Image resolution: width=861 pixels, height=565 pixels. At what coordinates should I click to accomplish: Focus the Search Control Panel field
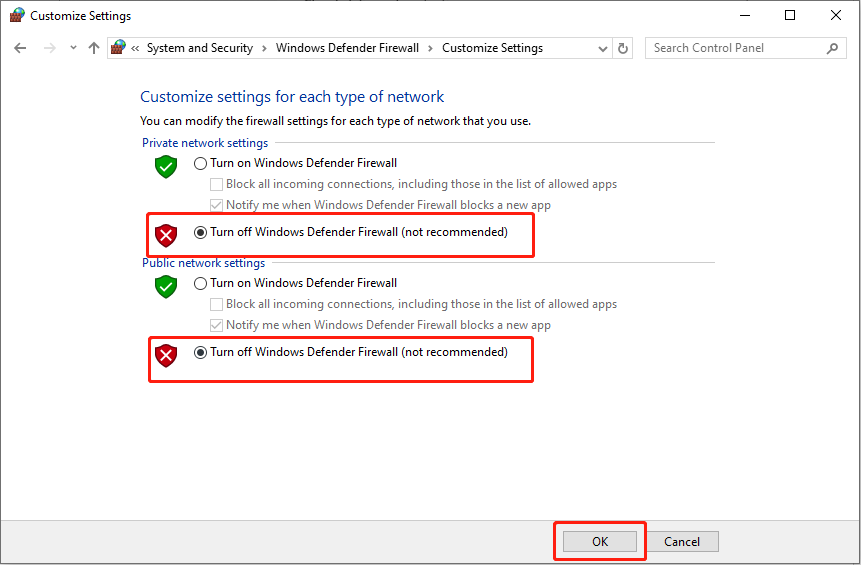[x=745, y=48]
